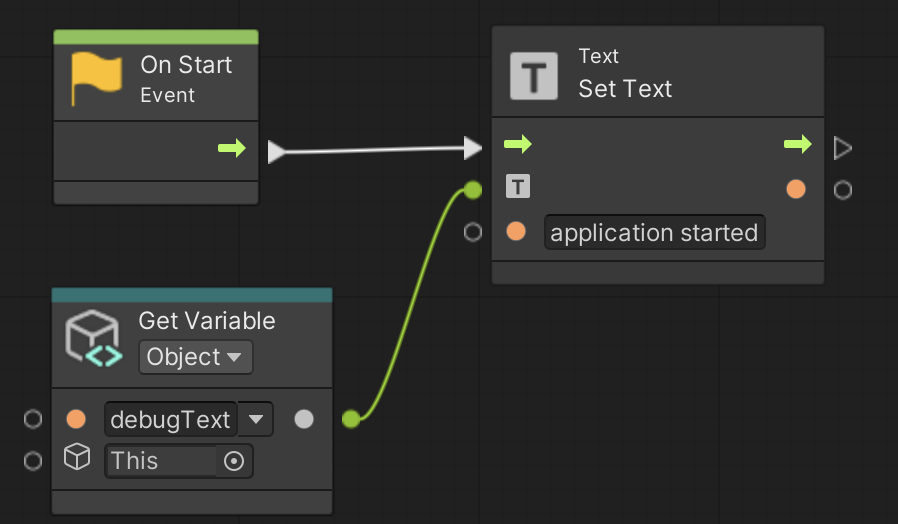The height and width of the screenshot is (524, 898).
Task: Select the On Start Event node title
Action: [186, 65]
